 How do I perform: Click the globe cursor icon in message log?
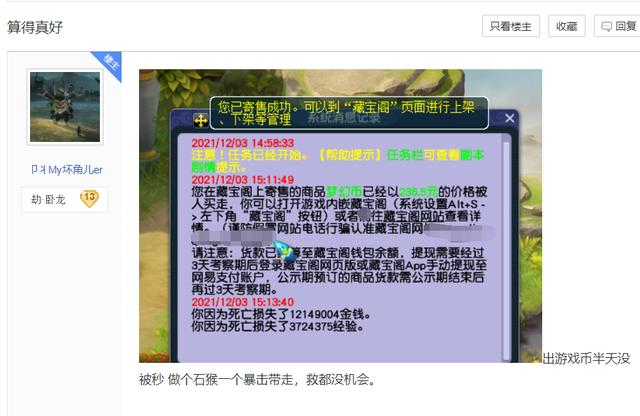[284, 252]
